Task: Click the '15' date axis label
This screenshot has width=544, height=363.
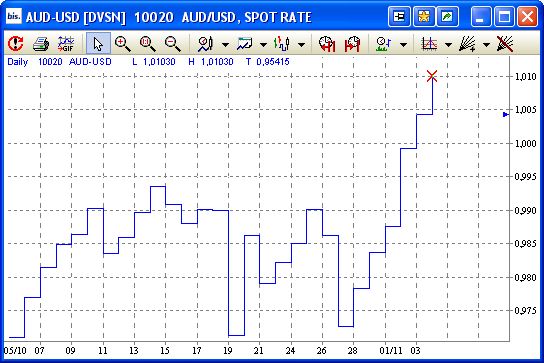Action: [x=165, y=351]
